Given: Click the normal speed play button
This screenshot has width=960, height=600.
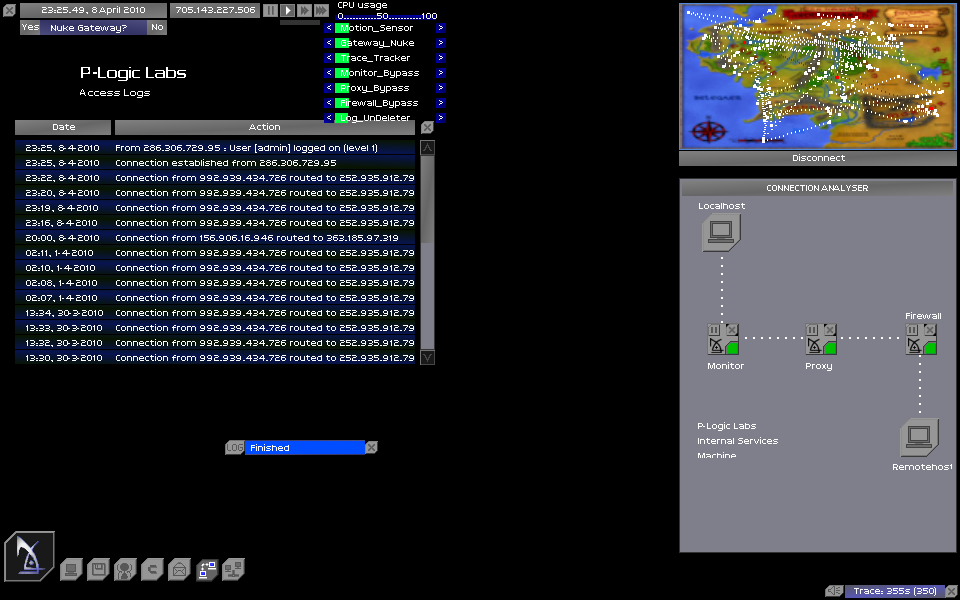Looking at the screenshot, I should coord(287,10).
